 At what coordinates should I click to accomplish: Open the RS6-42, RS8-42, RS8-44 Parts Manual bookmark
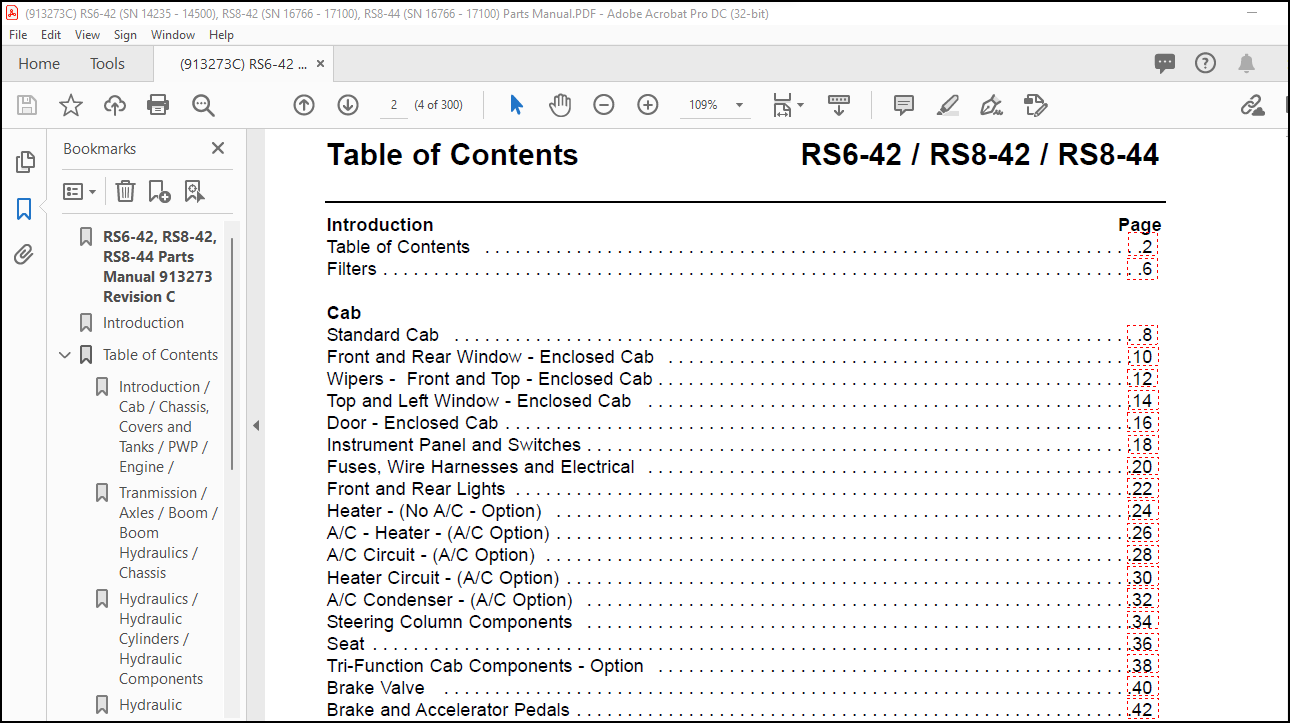pos(159,267)
